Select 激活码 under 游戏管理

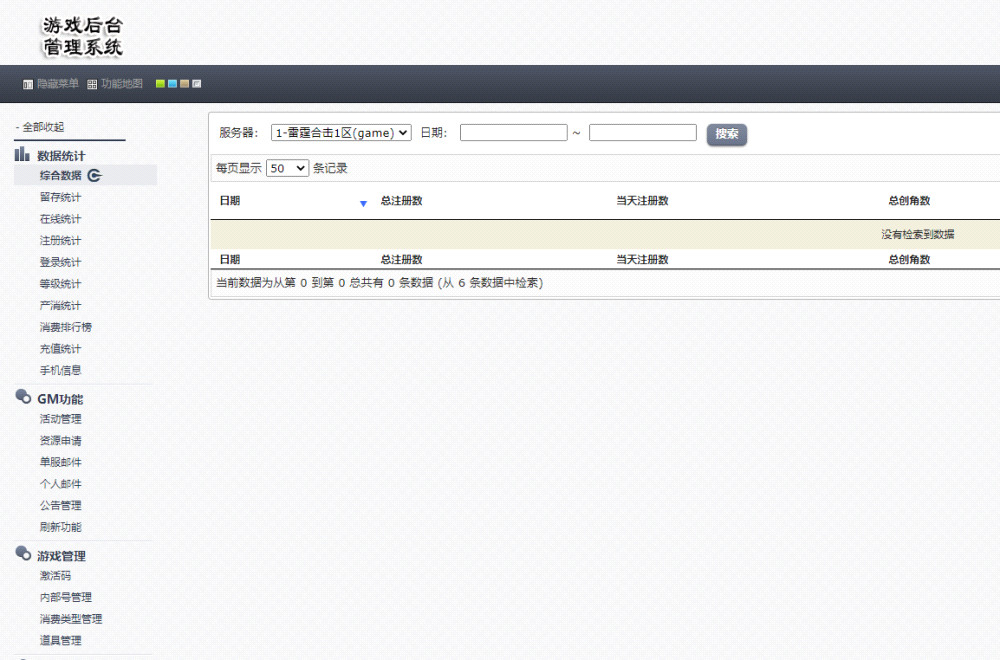coord(55,576)
